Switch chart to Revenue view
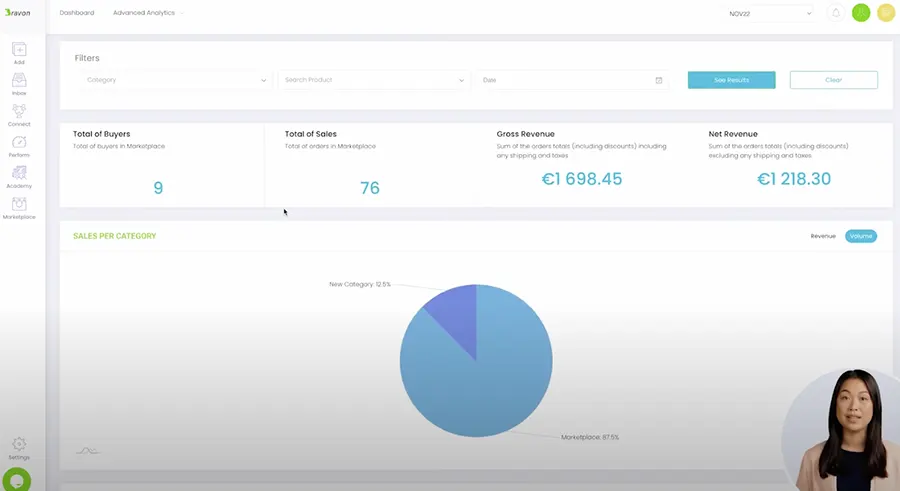This screenshot has height=491, width=900. [823, 236]
